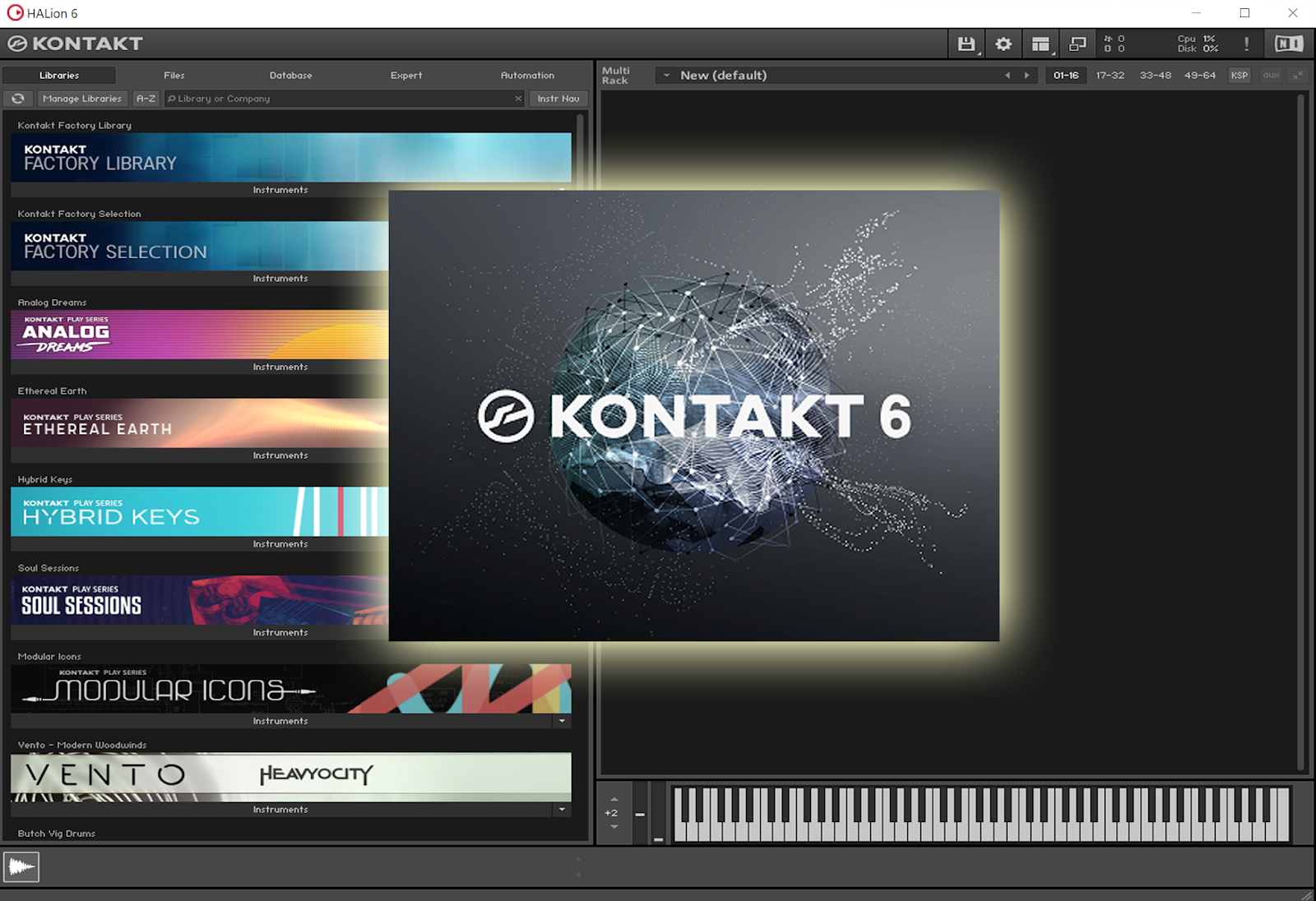1316x901 pixels.
Task: Go to previous multi with left arrow
Action: point(1008,76)
